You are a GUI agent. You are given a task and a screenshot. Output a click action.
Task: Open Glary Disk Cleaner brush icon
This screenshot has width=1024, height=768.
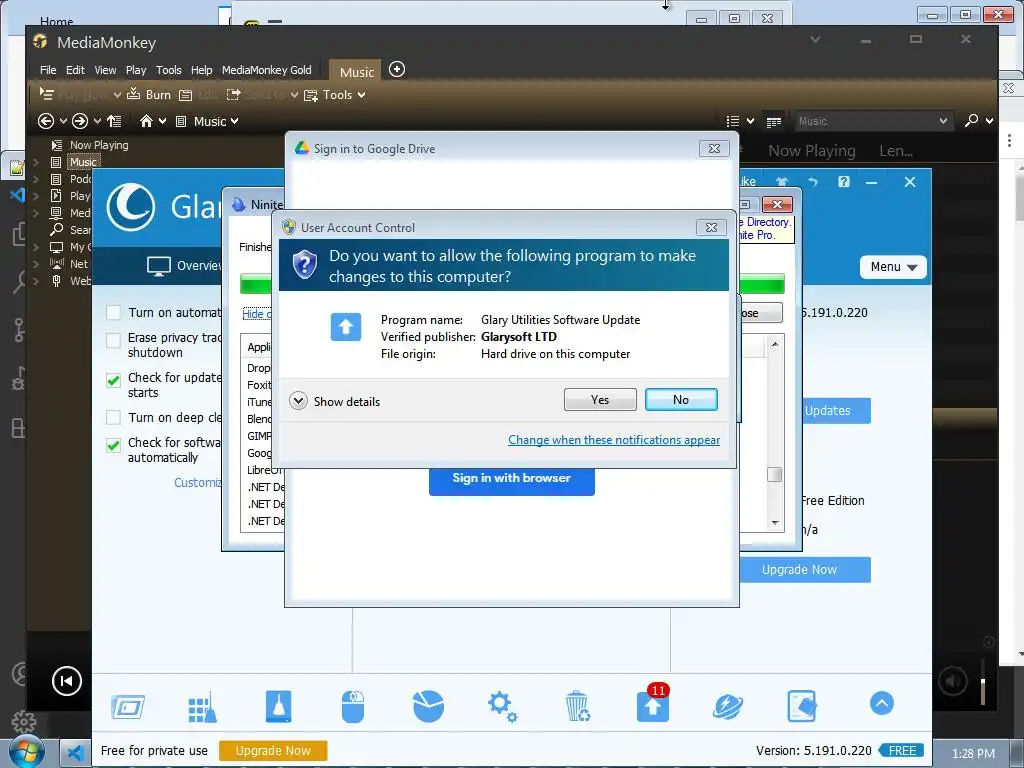point(278,707)
